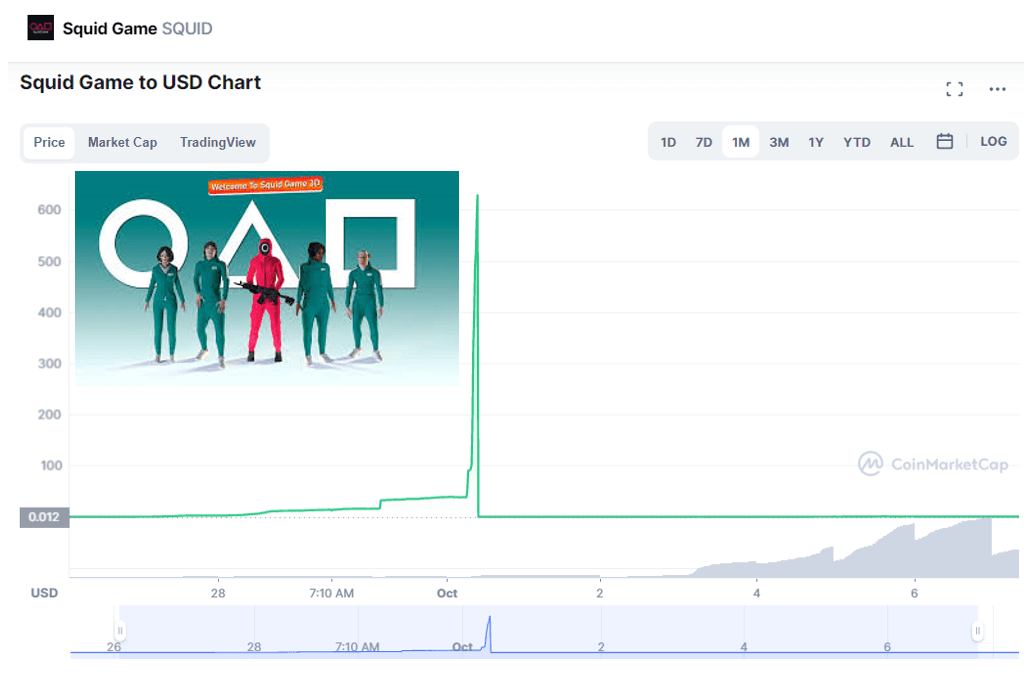Select the YTD time range

857,143
